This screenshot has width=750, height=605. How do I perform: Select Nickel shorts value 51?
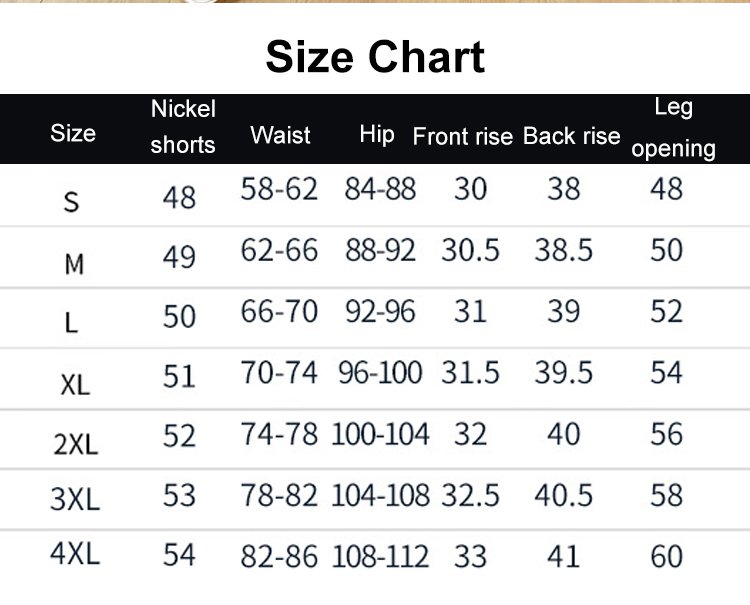pyautogui.click(x=180, y=376)
